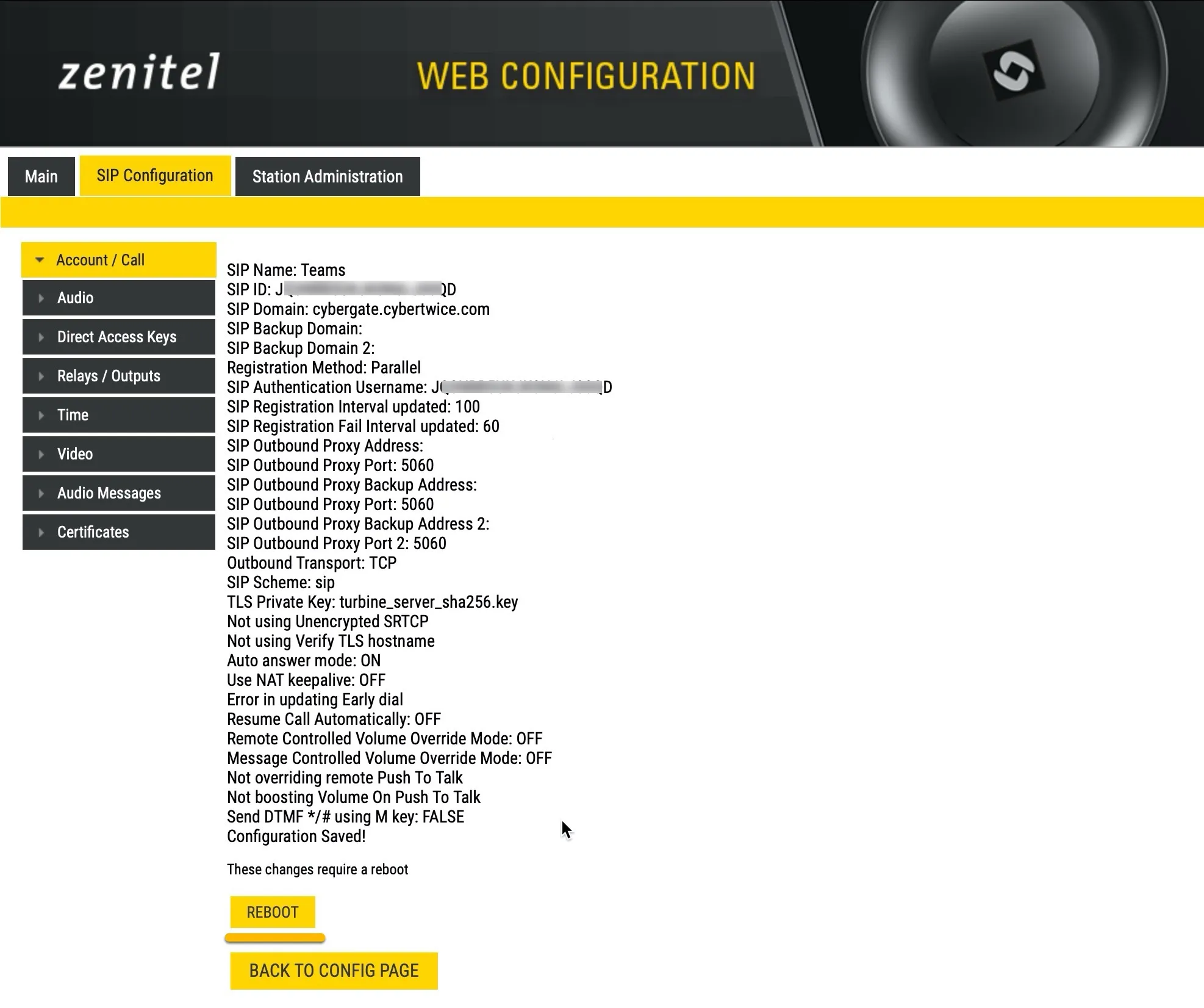The height and width of the screenshot is (1008, 1204).
Task: Select the SIP Domain cybergate.cybertwice.com line
Action: (x=358, y=309)
